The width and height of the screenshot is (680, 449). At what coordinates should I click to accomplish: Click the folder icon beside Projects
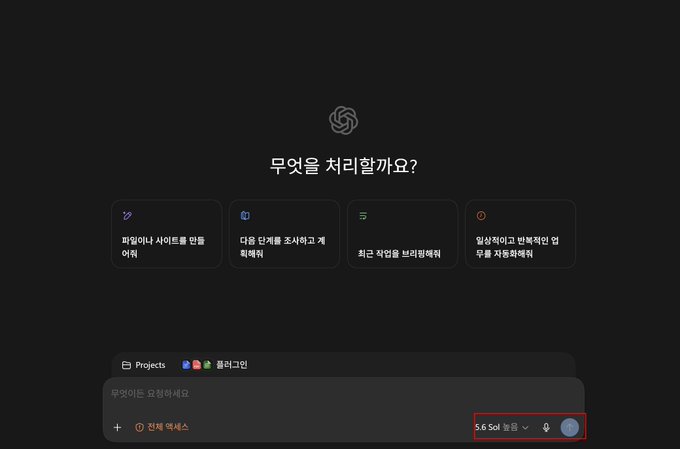(x=126, y=365)
